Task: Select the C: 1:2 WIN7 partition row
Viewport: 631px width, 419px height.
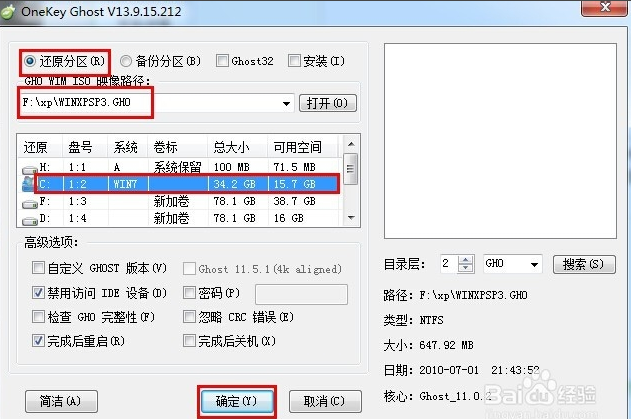Action: [x=179, y=184]
